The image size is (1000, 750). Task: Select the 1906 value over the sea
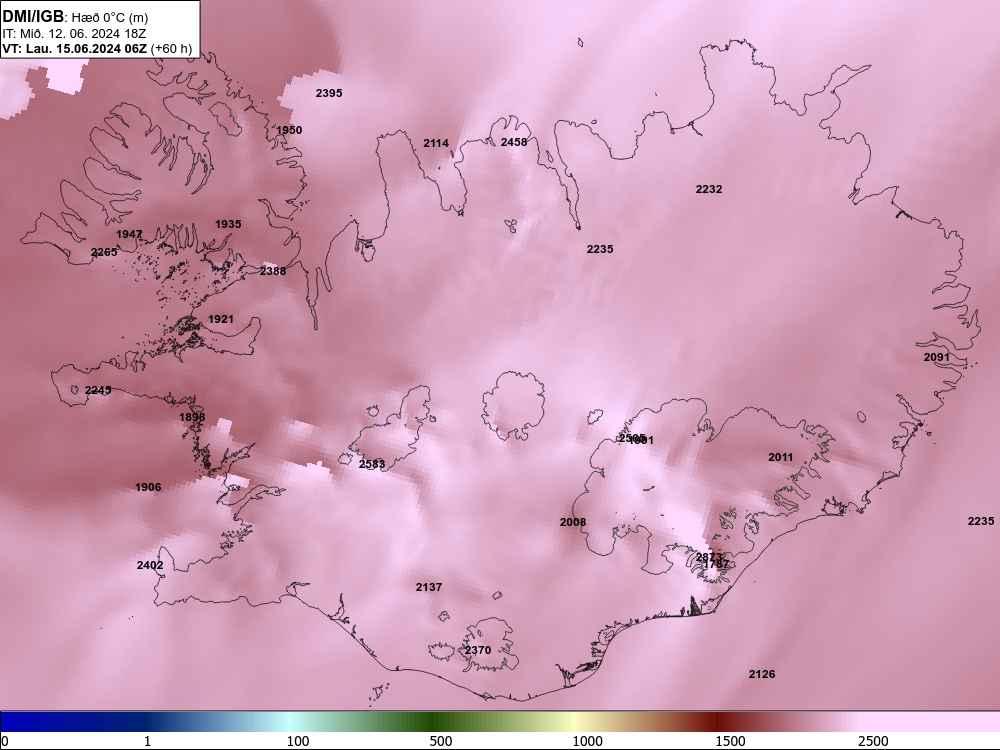coord(148,487)
